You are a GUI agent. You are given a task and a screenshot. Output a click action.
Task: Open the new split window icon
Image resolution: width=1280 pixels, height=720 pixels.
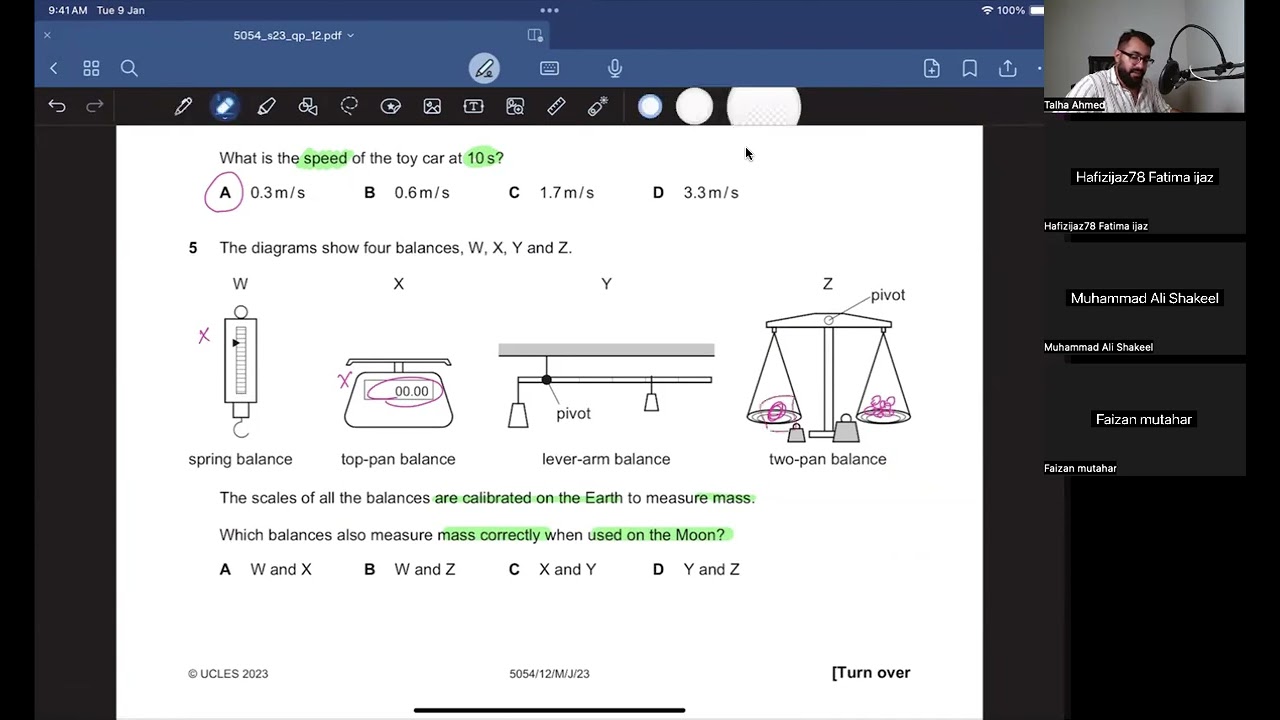pyautogui.click(x=535, y=35)
